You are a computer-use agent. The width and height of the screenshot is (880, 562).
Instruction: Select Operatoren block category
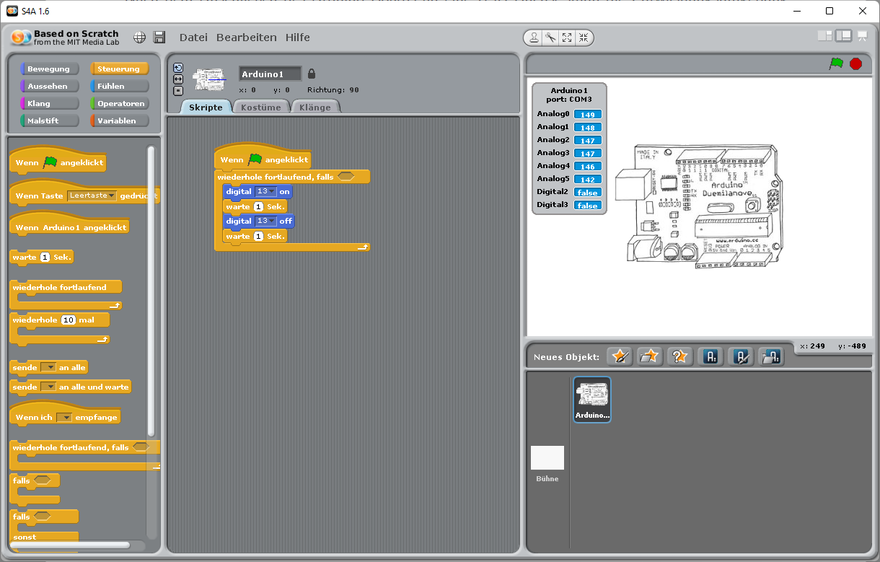tap(118, 103)
